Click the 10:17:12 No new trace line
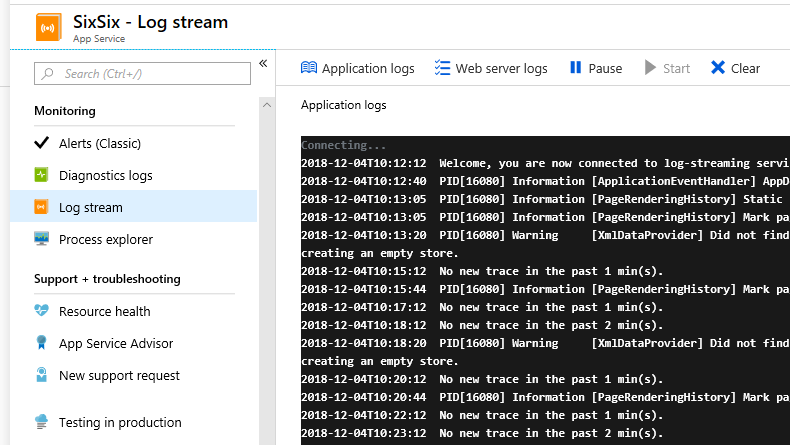This screenshot has height=445, width=790. pos(482,307)
